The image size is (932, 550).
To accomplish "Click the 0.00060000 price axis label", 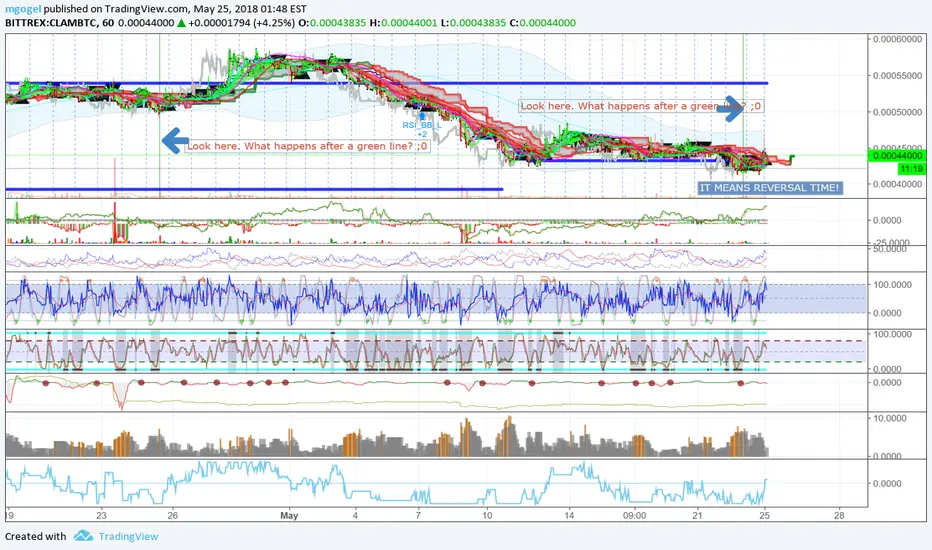I will click(897, 39).
